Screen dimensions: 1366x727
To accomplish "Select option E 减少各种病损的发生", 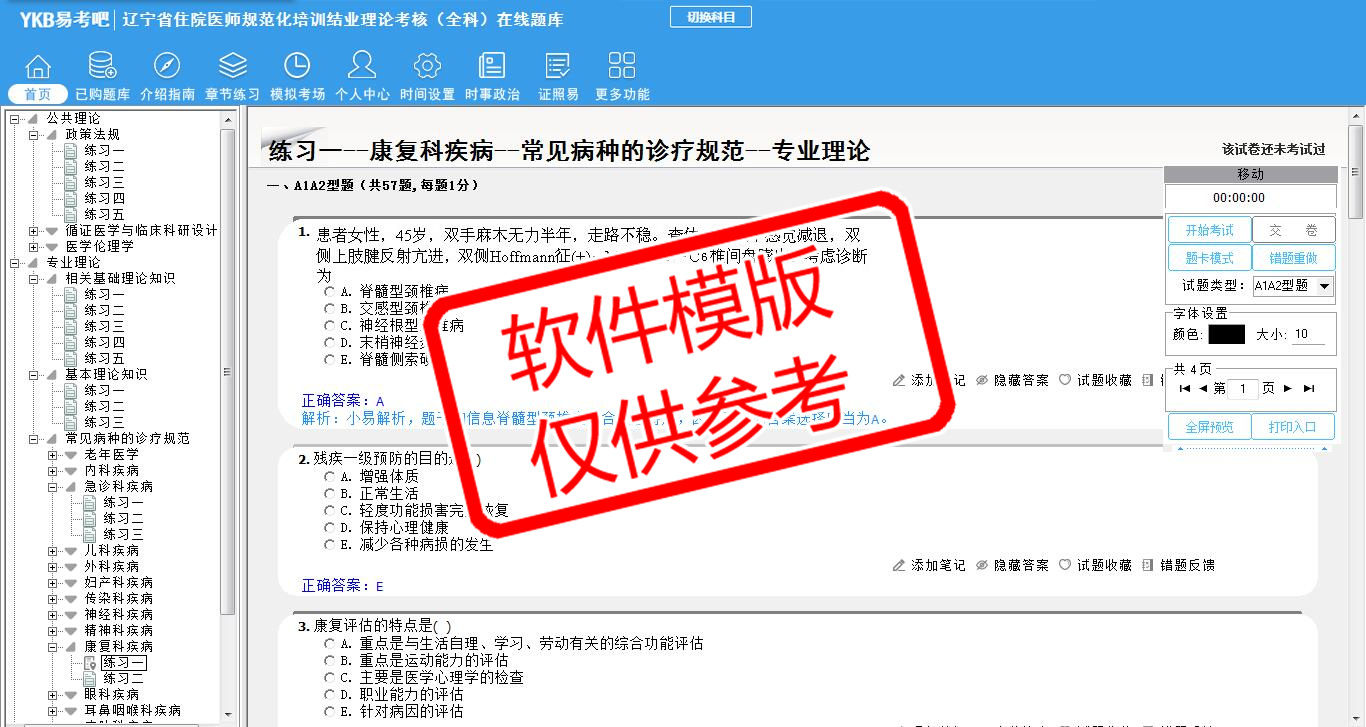I will pyautogui.click(x=330, y=545).
